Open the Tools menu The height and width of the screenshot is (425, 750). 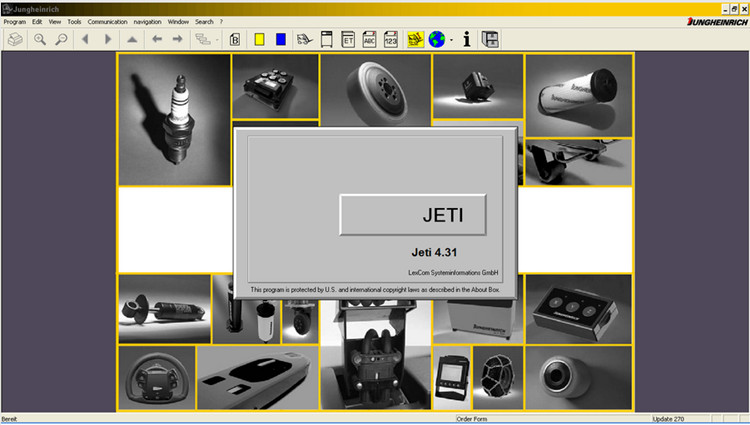click(x=74, y=22)
